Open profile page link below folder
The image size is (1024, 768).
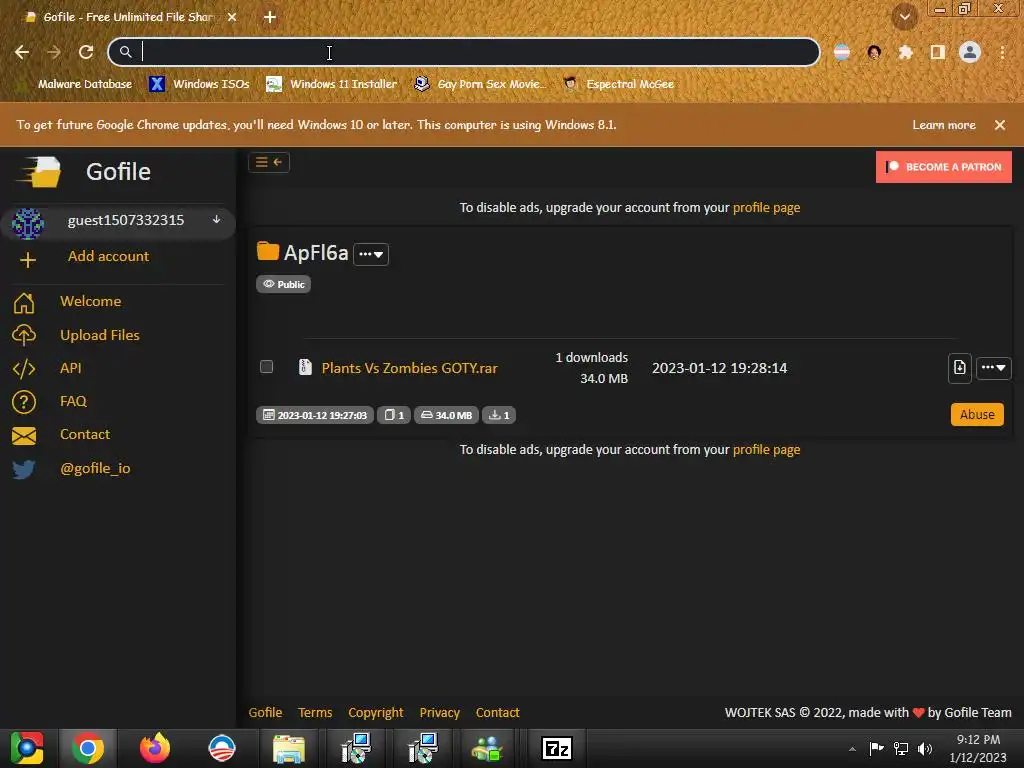pyautogui.click(x=766, y=450)
